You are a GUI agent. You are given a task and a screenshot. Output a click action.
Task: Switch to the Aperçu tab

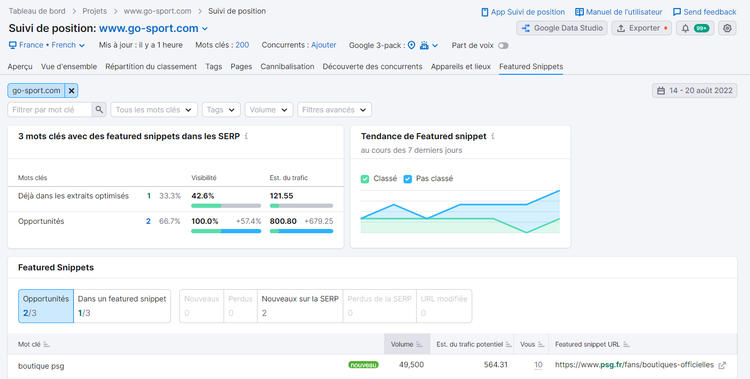[x=20, y=67]
